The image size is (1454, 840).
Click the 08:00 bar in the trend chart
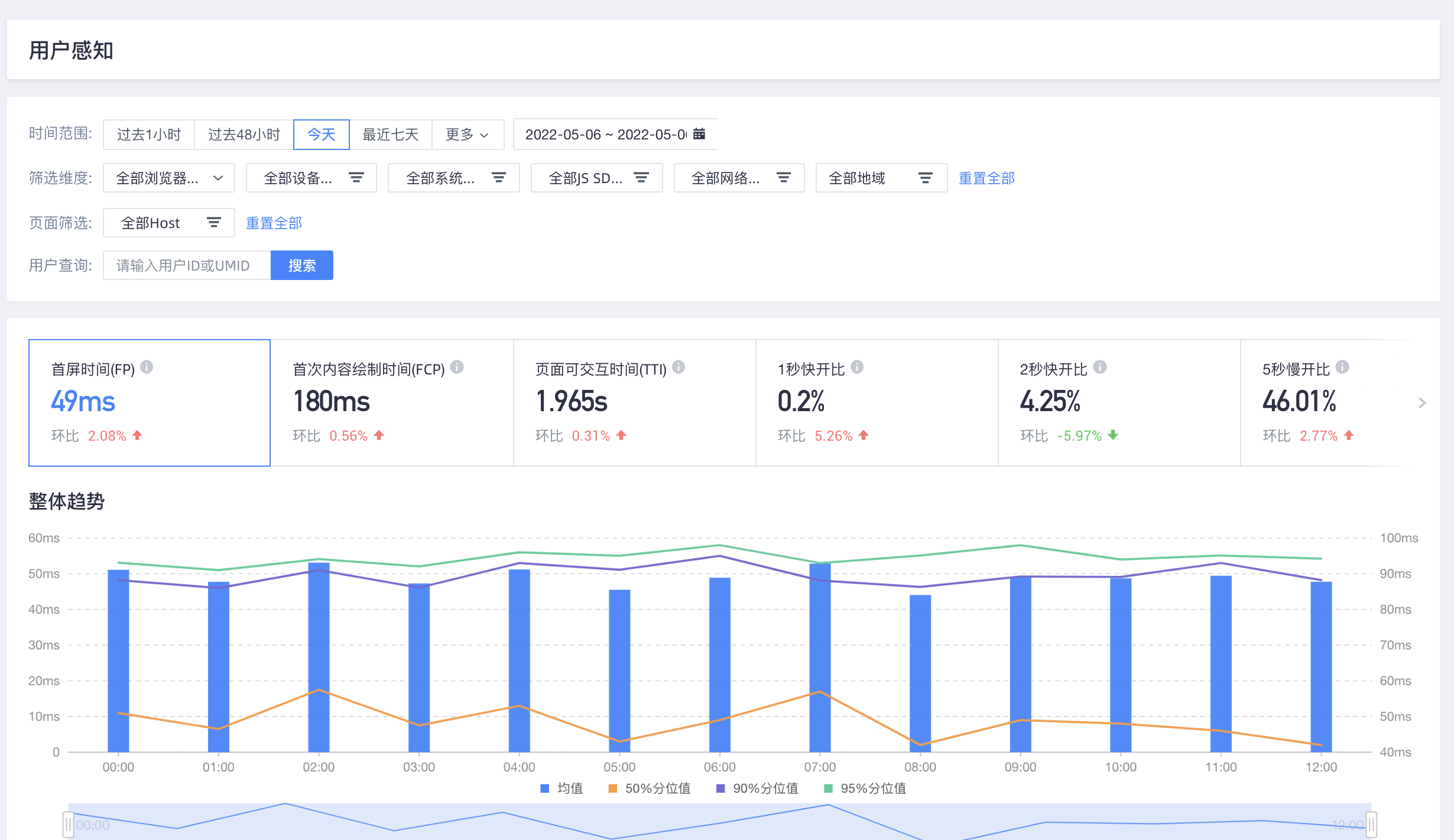click(x=920, y=673)
